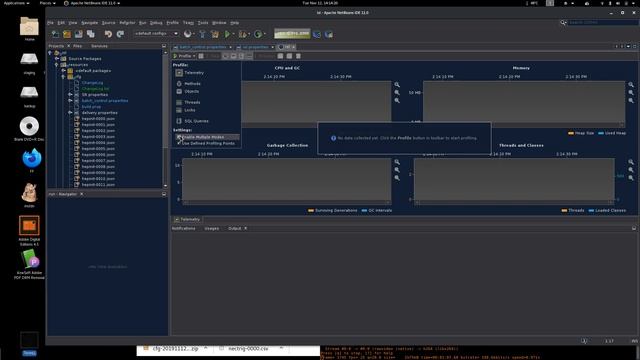This screenshot has width=640, height=360.
Task: Click the Clean and Build Project icon
Action: (x=215, y=34)
